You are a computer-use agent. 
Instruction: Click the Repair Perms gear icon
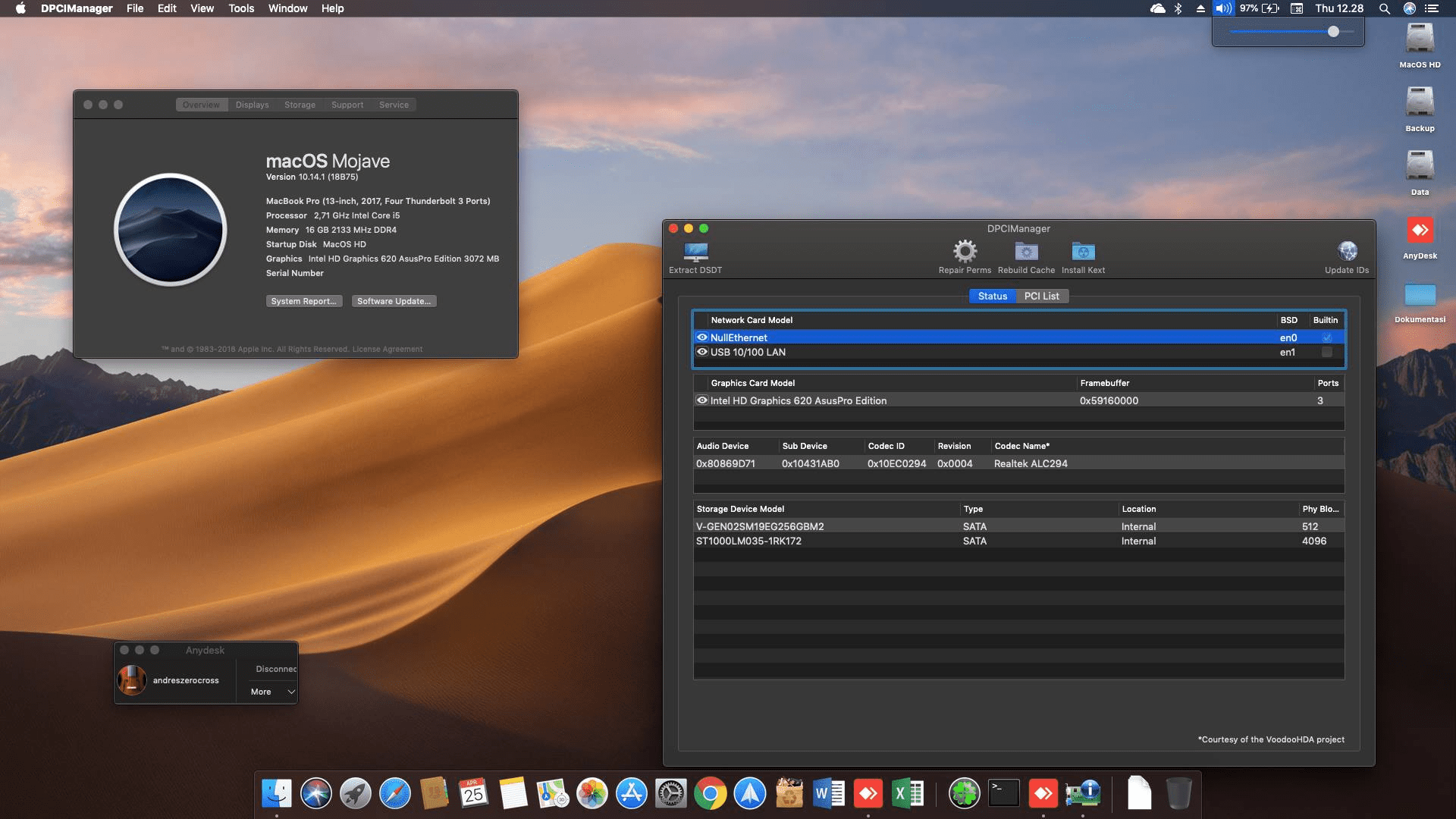coord(965,251)
